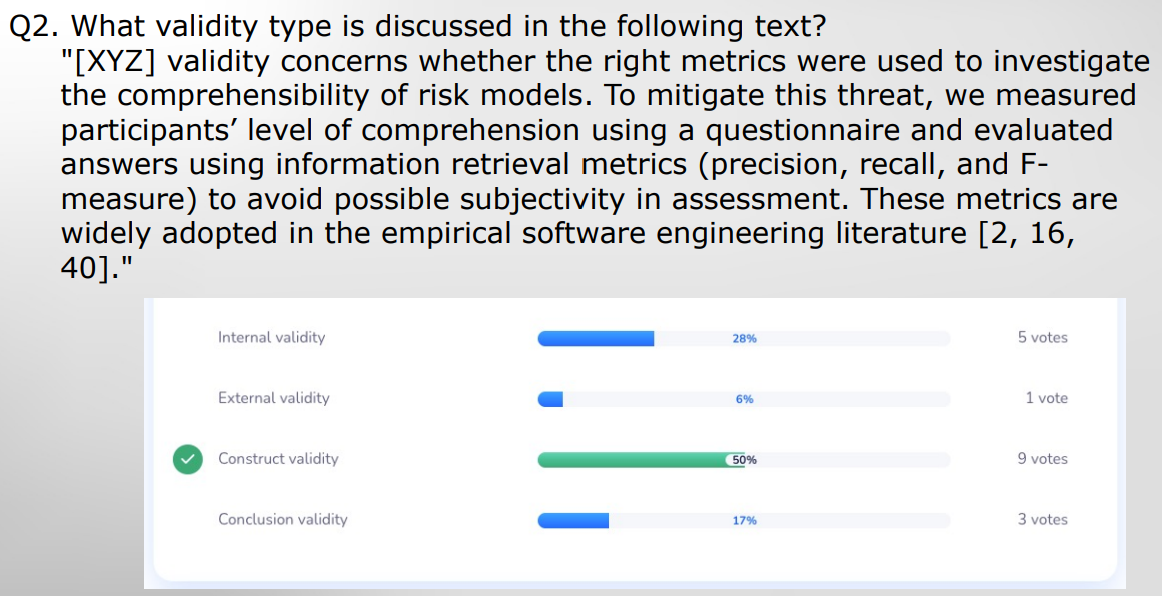Click the blue Conclusion validity result bar
The image size is (1162, 596).
tap(573, 521)
